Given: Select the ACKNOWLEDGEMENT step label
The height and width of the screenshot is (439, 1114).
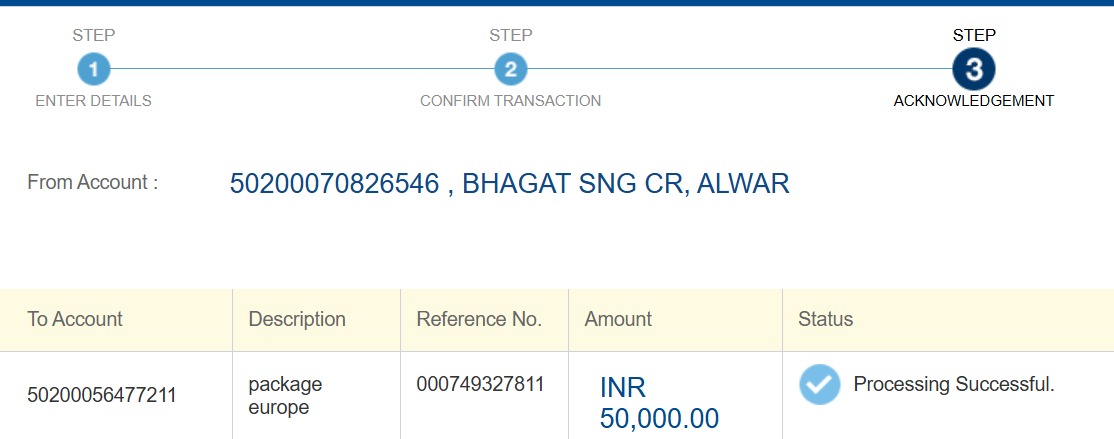Looking at the screenshot, I should click(973, 101).
